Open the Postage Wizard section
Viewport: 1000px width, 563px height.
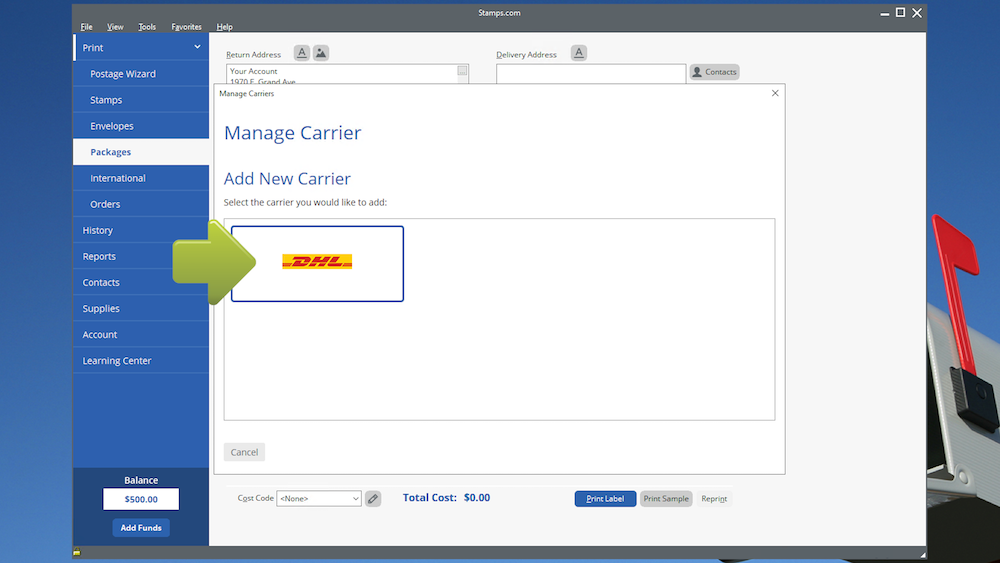tap(123, 74)
